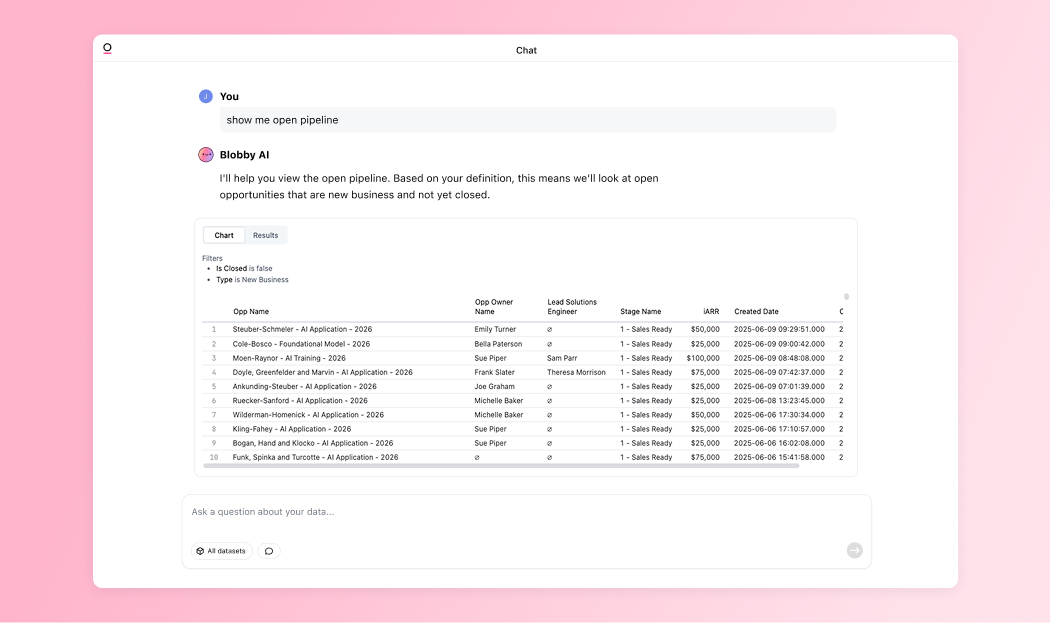Click the Blobby AI avatar icon
Screen dimensions: 1050x623
[x=206, y=155]
